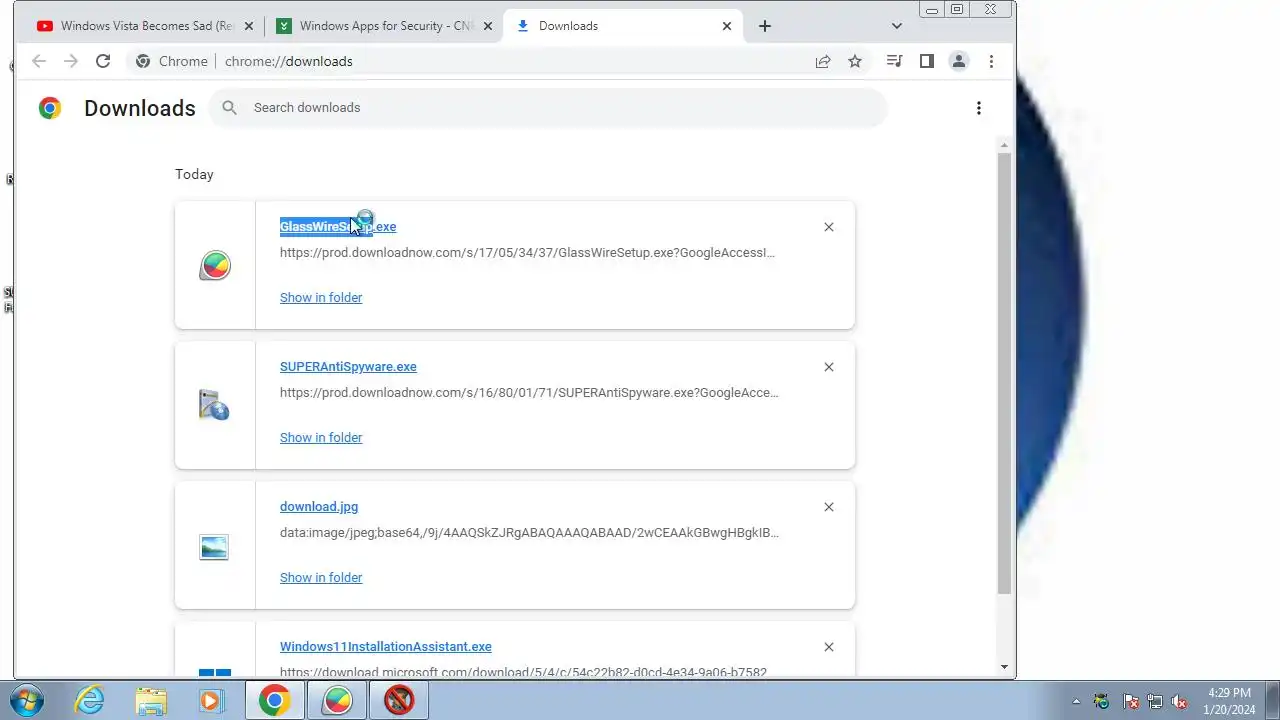Close the Downloads tab

tap(727, 26)
